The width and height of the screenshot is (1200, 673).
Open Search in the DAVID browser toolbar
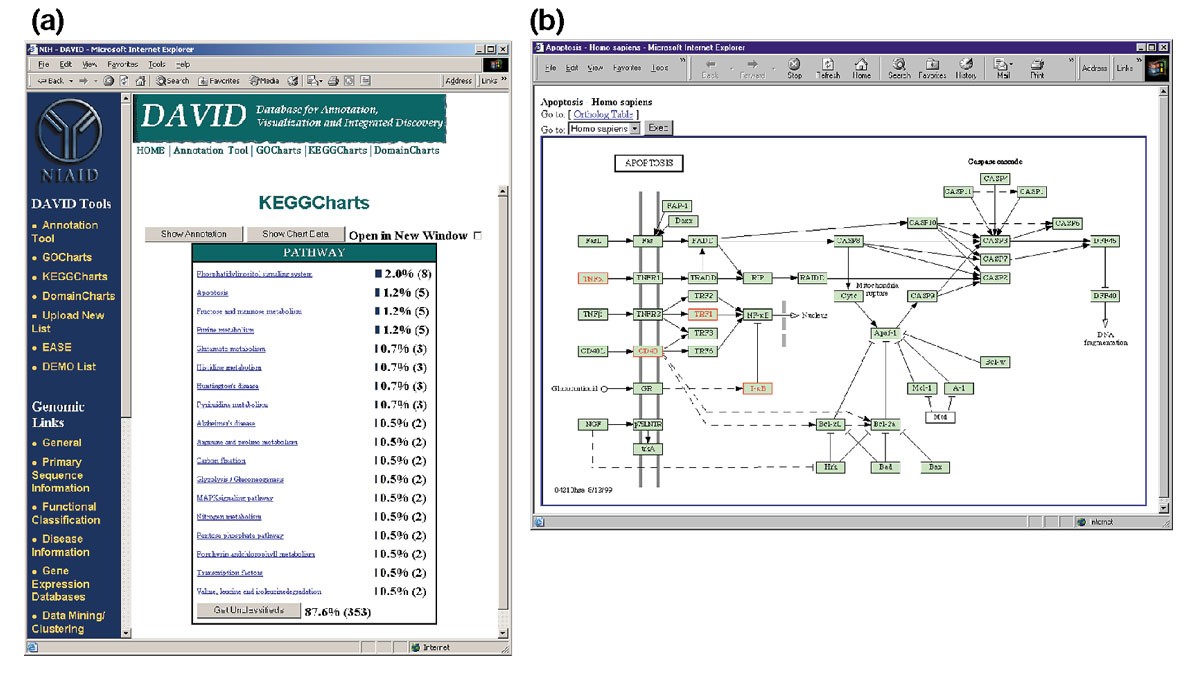coord(172,81)
